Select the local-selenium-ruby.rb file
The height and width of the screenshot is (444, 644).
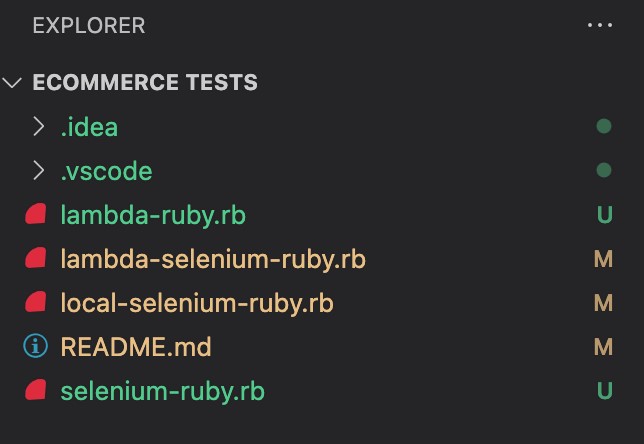coord(197,303)
